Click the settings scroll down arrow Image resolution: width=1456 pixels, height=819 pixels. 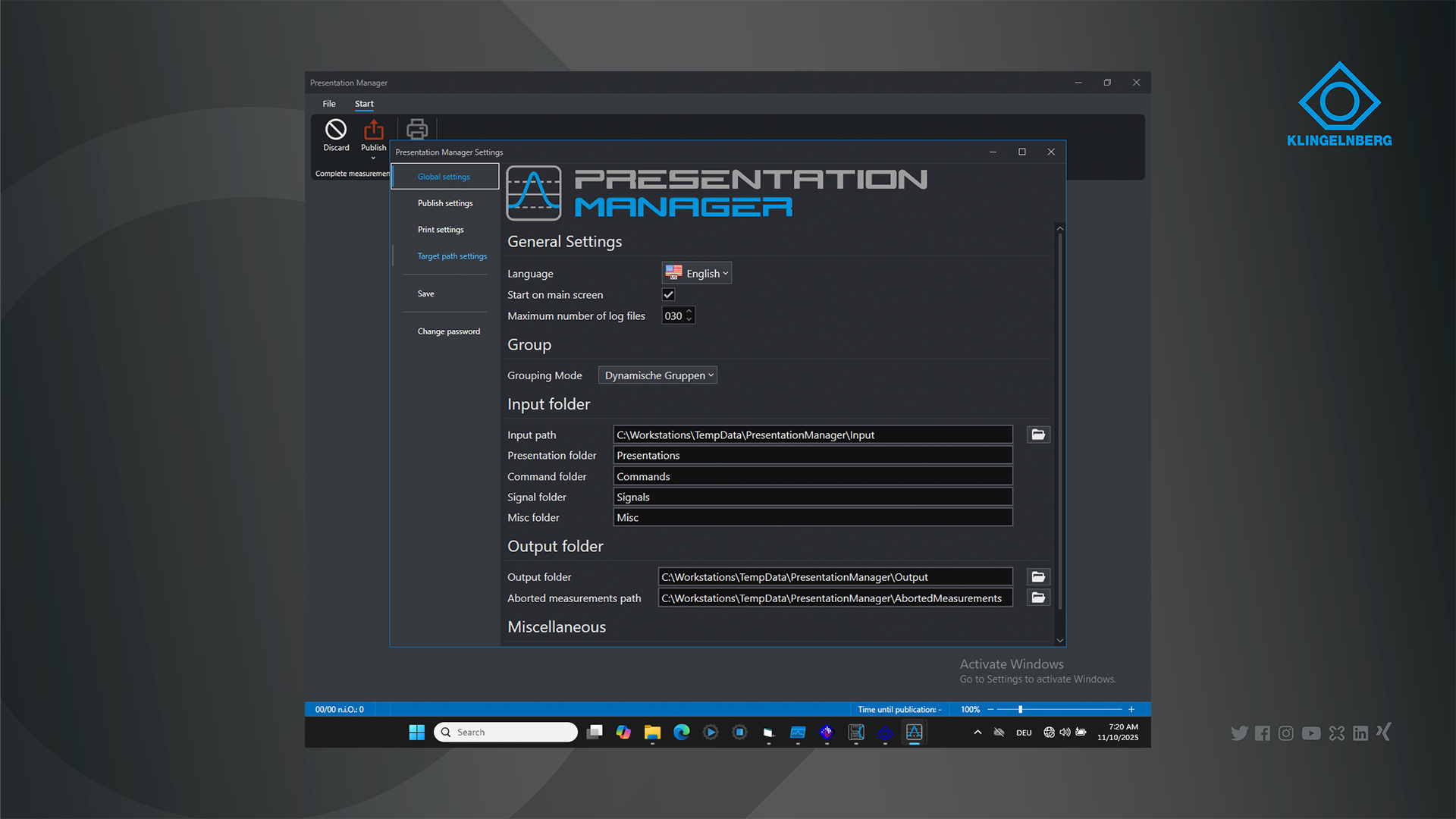1060,641
